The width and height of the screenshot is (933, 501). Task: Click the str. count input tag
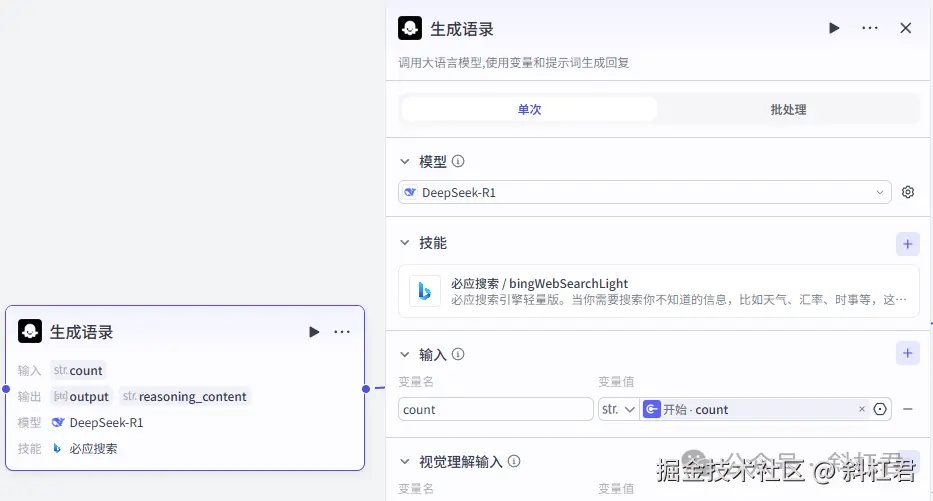click(x=78, y=371)
